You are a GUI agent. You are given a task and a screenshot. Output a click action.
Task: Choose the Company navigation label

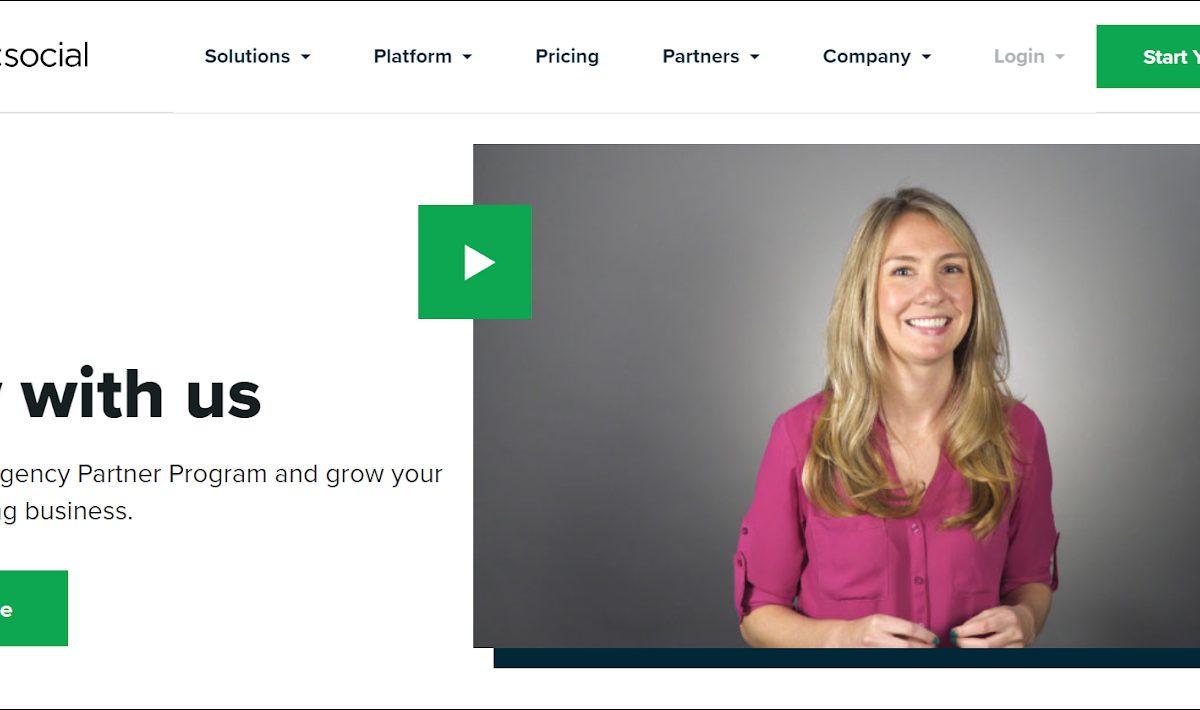867,56
